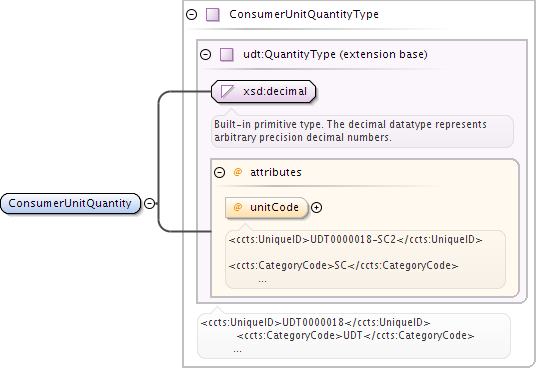The height and width of the screenshot is (369, 537).
Task: Select the xsd:decimal type node
Action: pos(263,91)
